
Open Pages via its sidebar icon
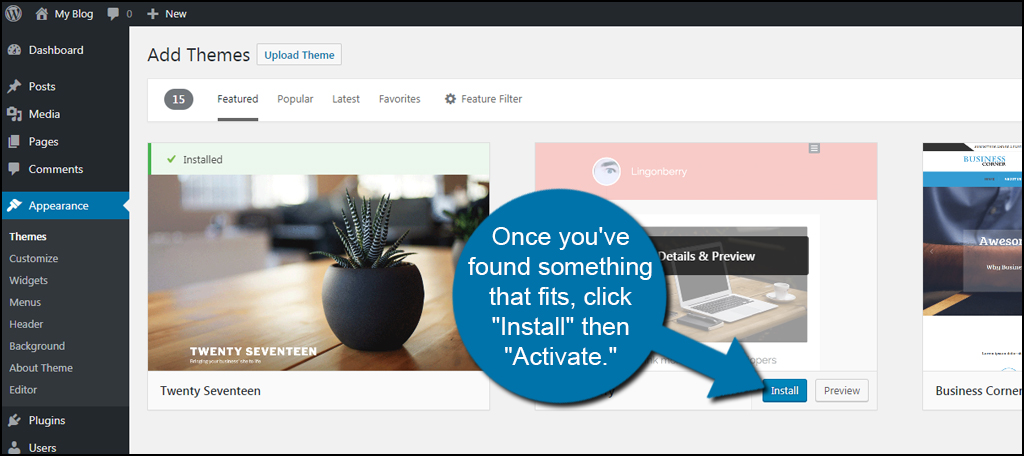click(x=14, y=142)
